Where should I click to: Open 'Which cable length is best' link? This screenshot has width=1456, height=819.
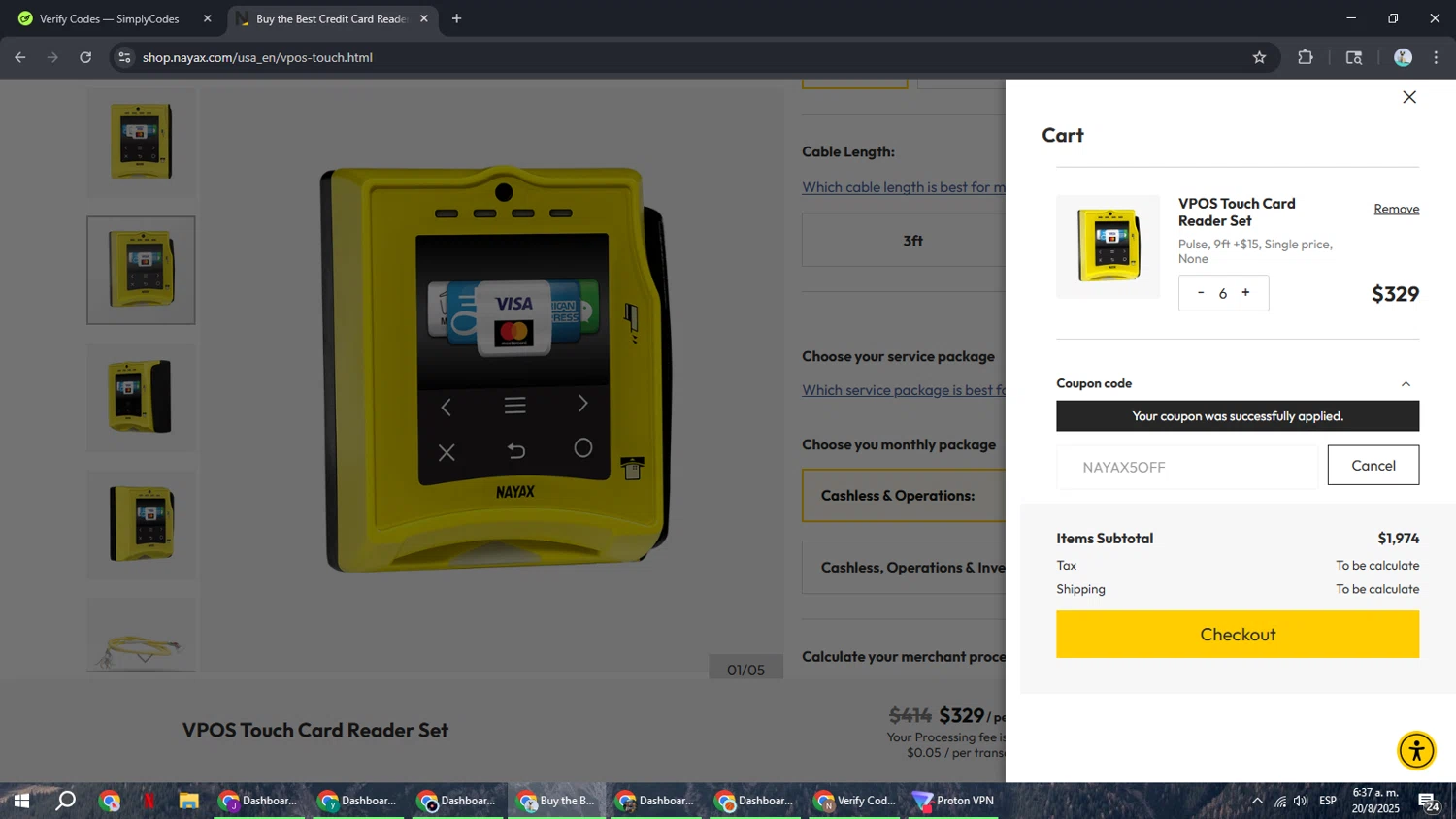tap(904, 187)
